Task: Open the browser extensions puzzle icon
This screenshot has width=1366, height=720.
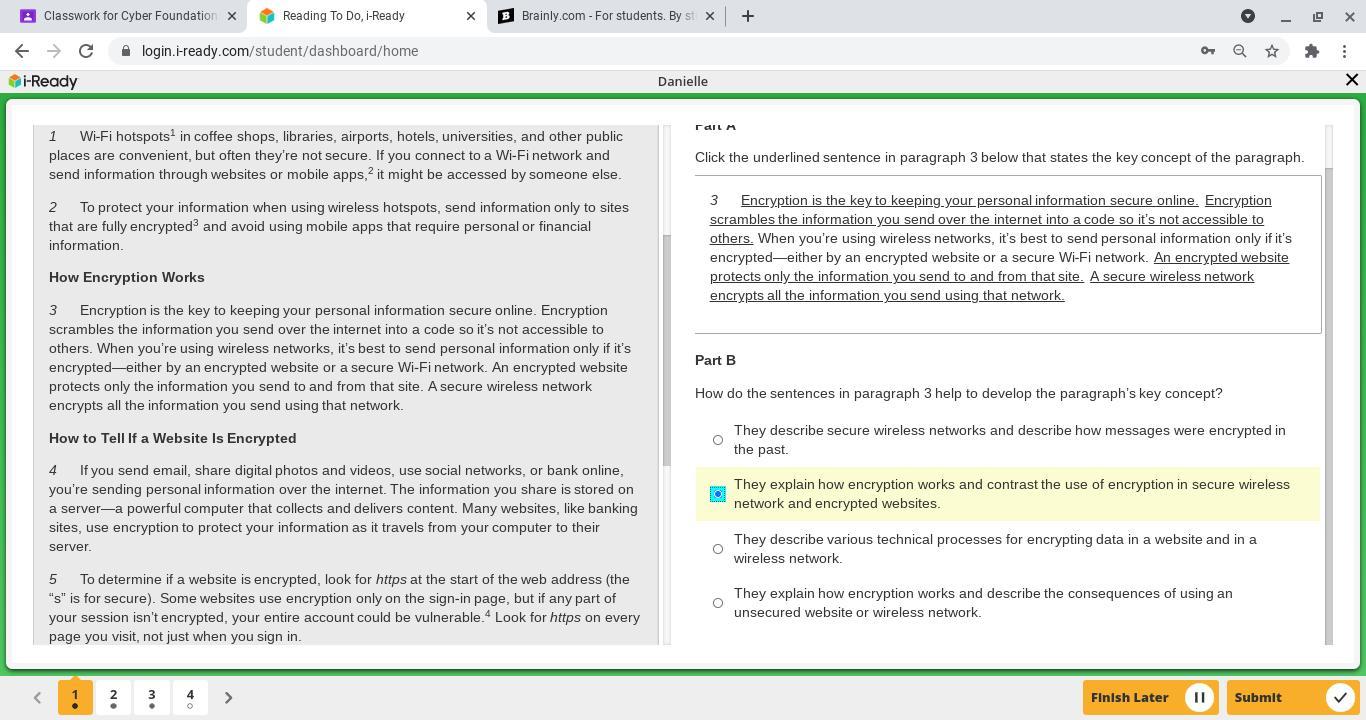Action: coord(1312,51)
